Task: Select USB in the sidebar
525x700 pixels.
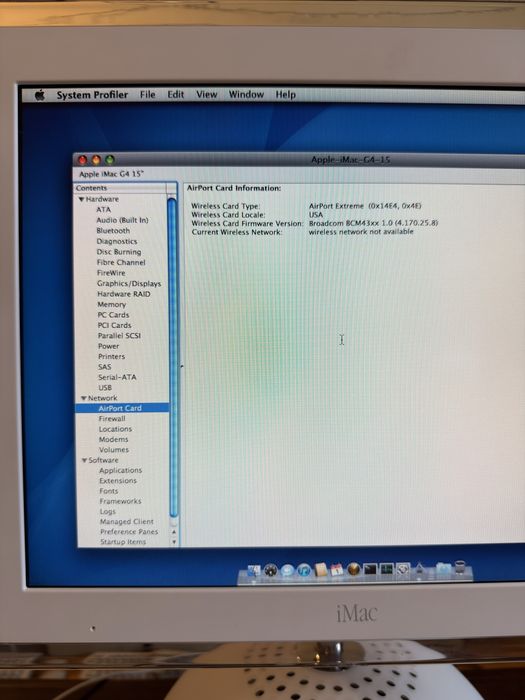Action: [105, 388]
